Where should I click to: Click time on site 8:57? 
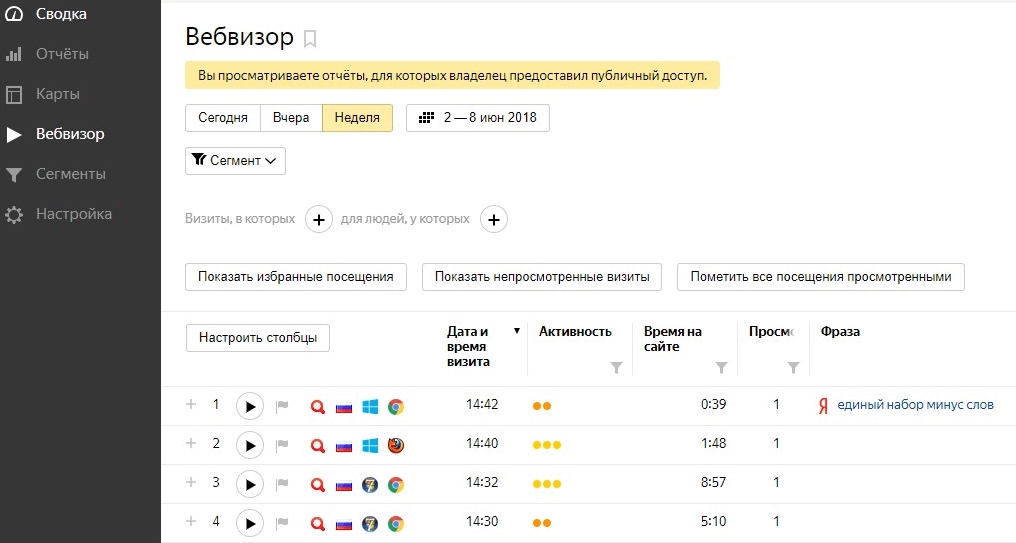pyautogui.click(x=713, y=482)
